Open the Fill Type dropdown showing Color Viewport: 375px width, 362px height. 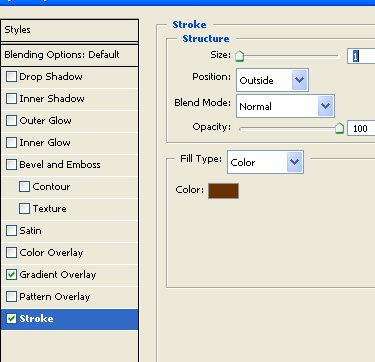(x=265, y=162)
